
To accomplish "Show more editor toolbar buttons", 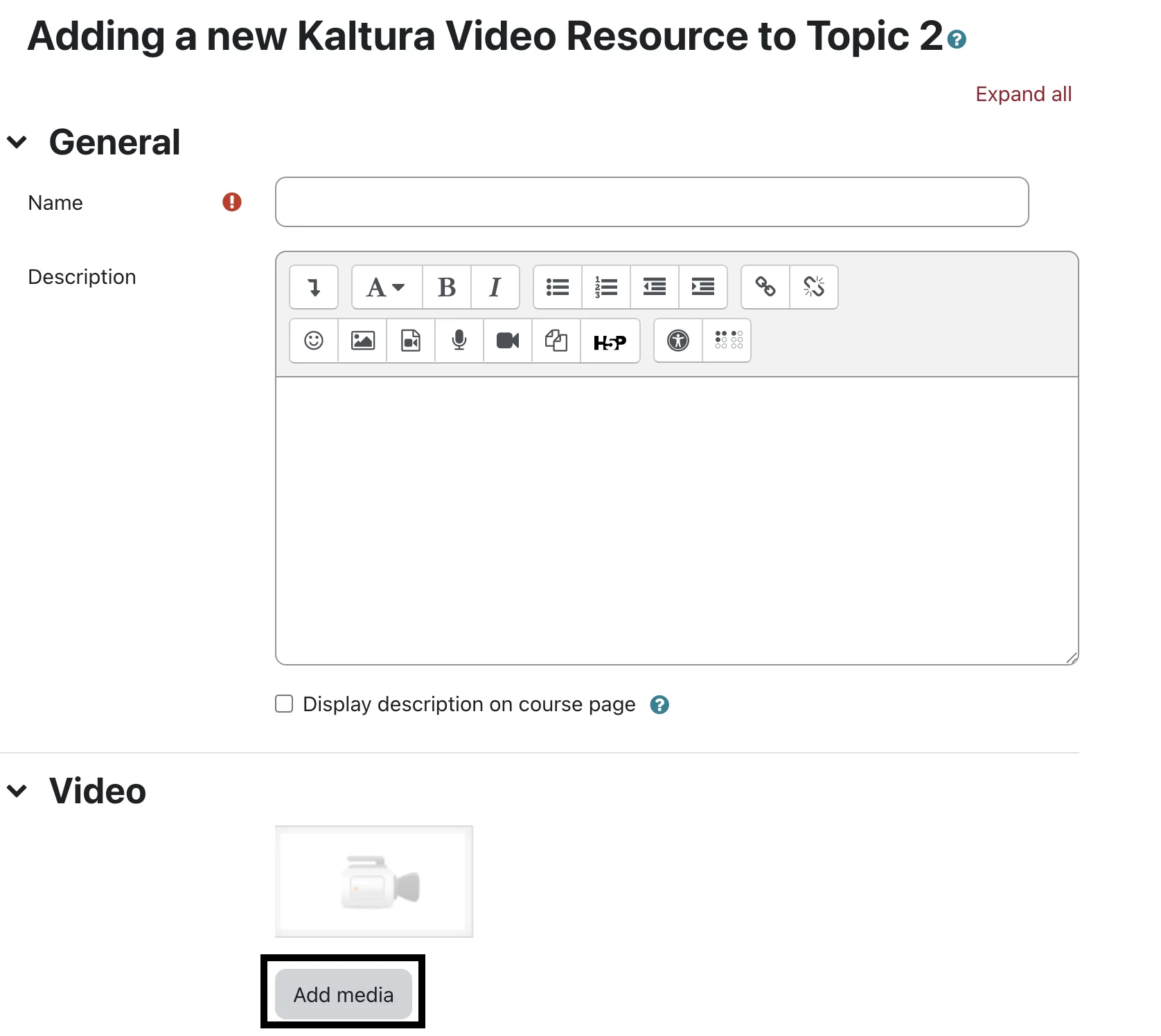I will [314, 287].
